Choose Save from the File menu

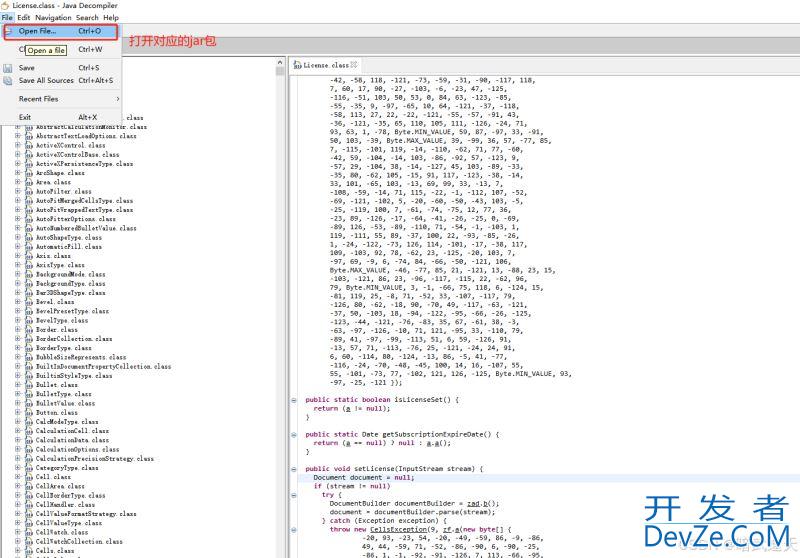click(x=61, y=68)
